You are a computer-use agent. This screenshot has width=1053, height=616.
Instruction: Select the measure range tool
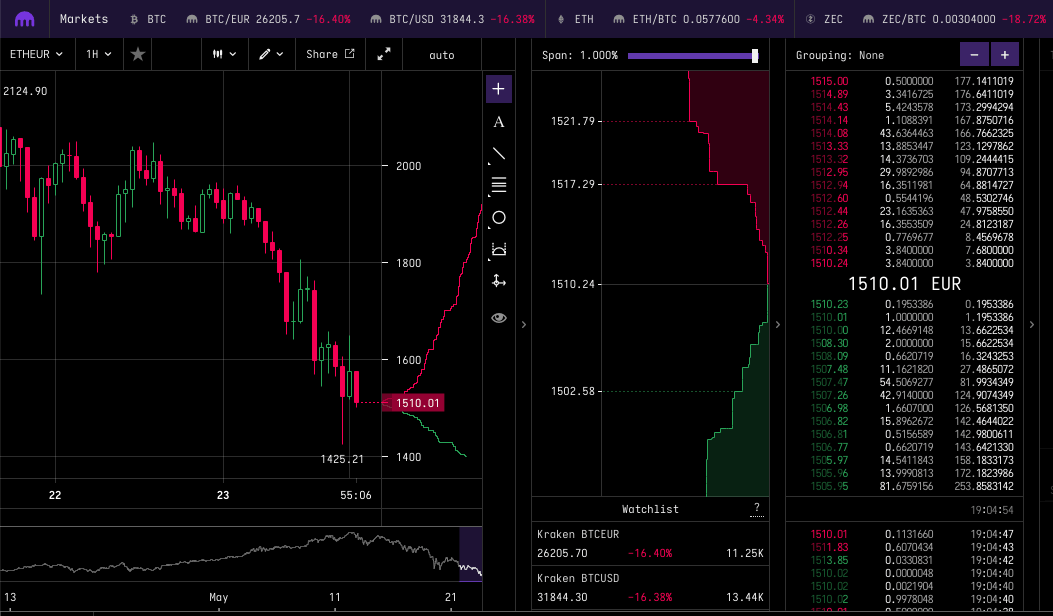click(499, 249)
